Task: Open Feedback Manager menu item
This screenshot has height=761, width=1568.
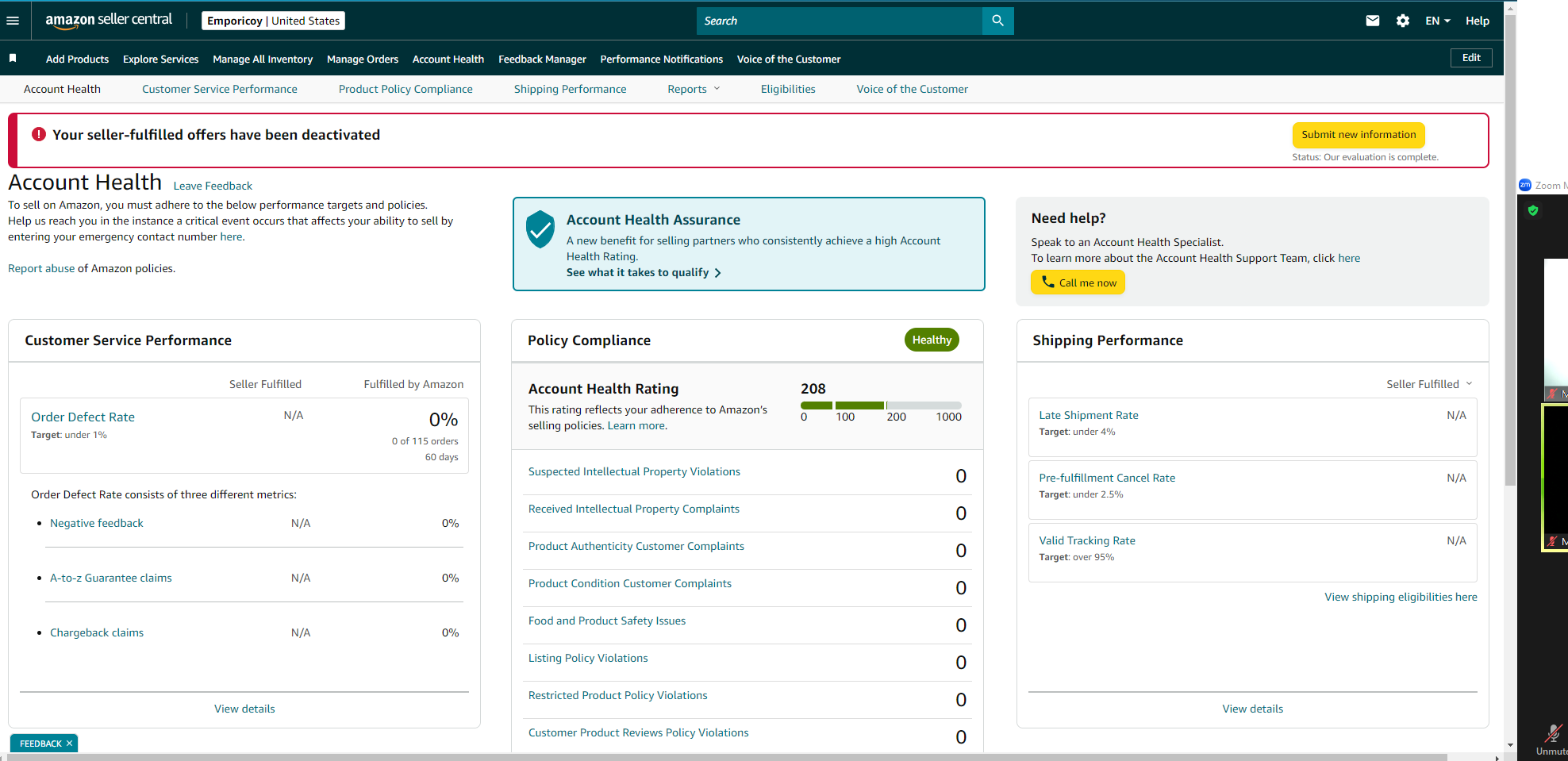Action: pyautogui.click(x=542, y=59)
